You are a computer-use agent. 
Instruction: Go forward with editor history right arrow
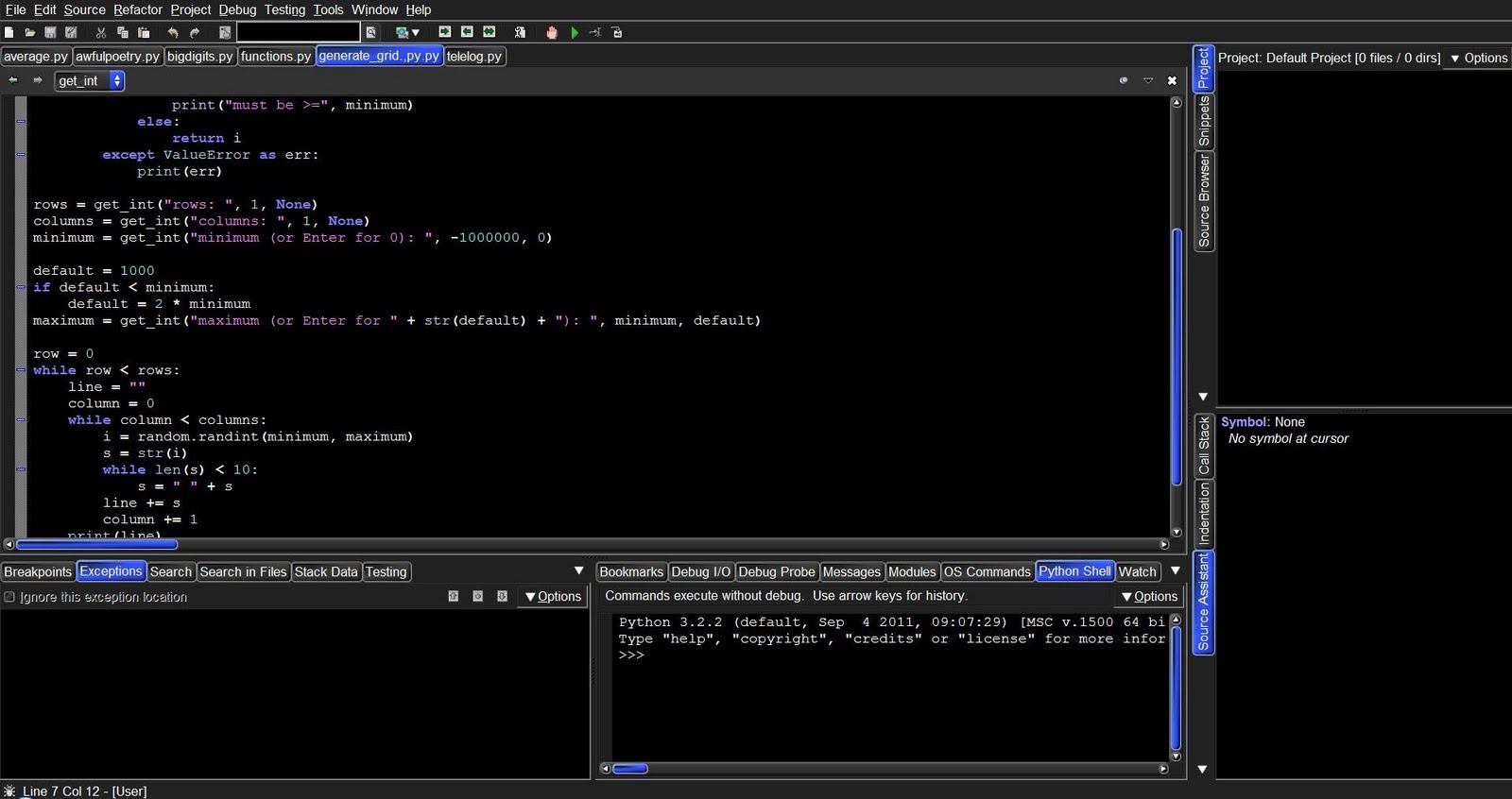coord(38,80)
